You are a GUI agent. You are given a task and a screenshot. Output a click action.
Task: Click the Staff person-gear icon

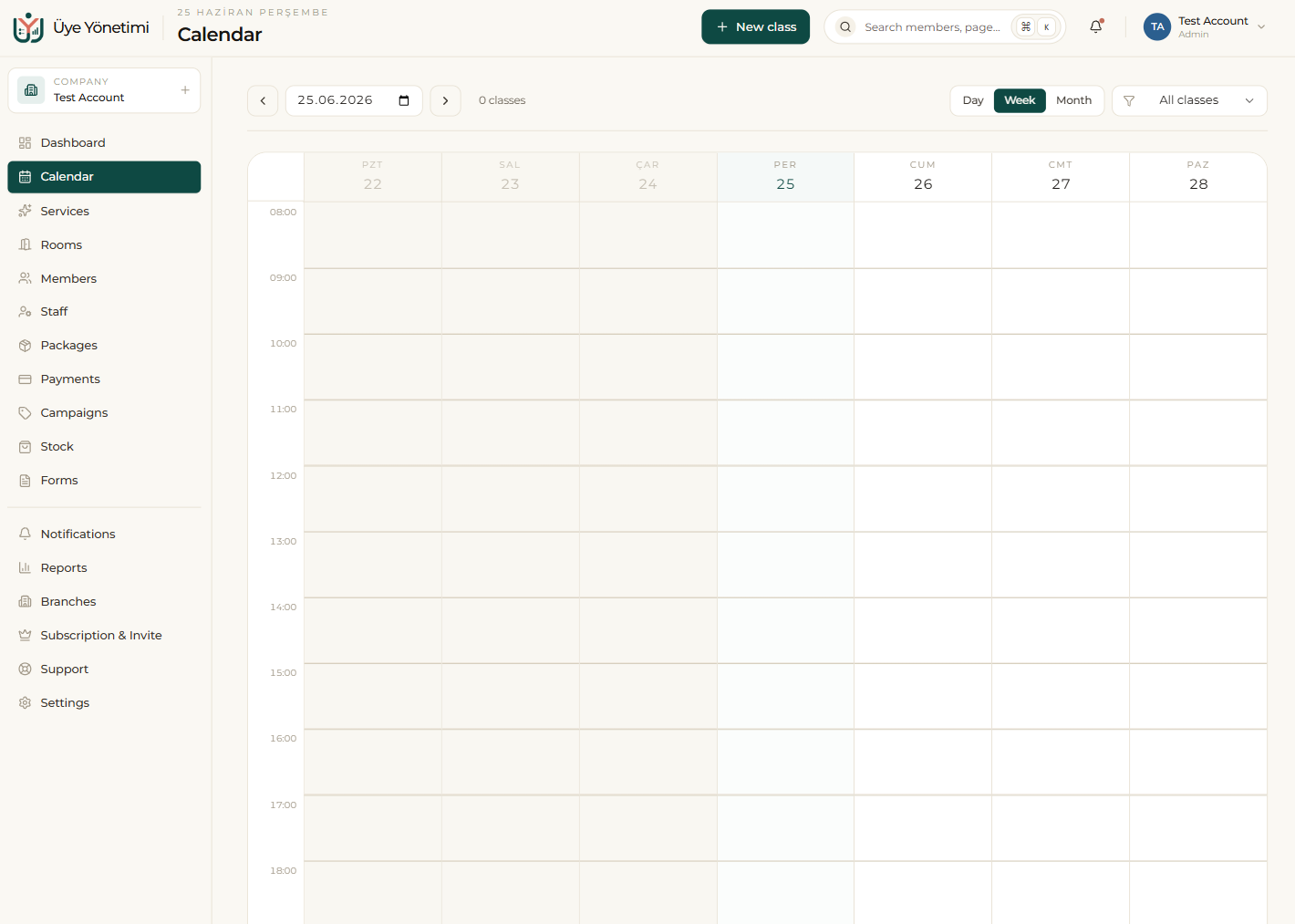click(x=25, y=312)
